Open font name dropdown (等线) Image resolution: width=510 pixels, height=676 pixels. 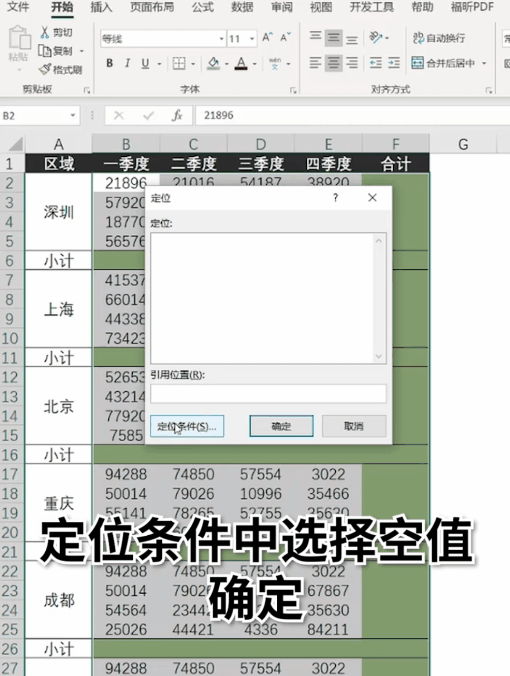click(221, 39)
